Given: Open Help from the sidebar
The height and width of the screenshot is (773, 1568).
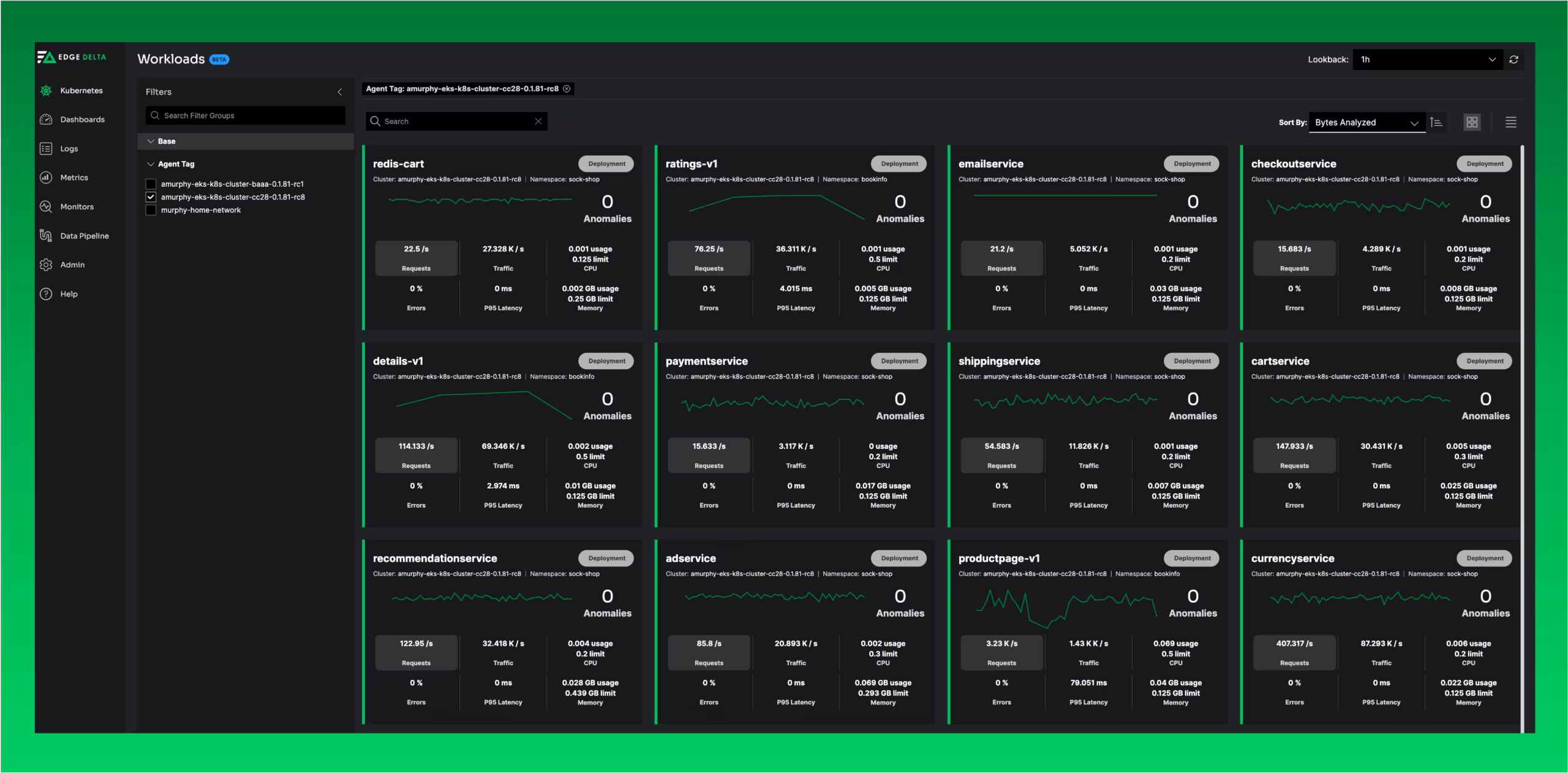Looking at the screenshot, I should [46, 293].
